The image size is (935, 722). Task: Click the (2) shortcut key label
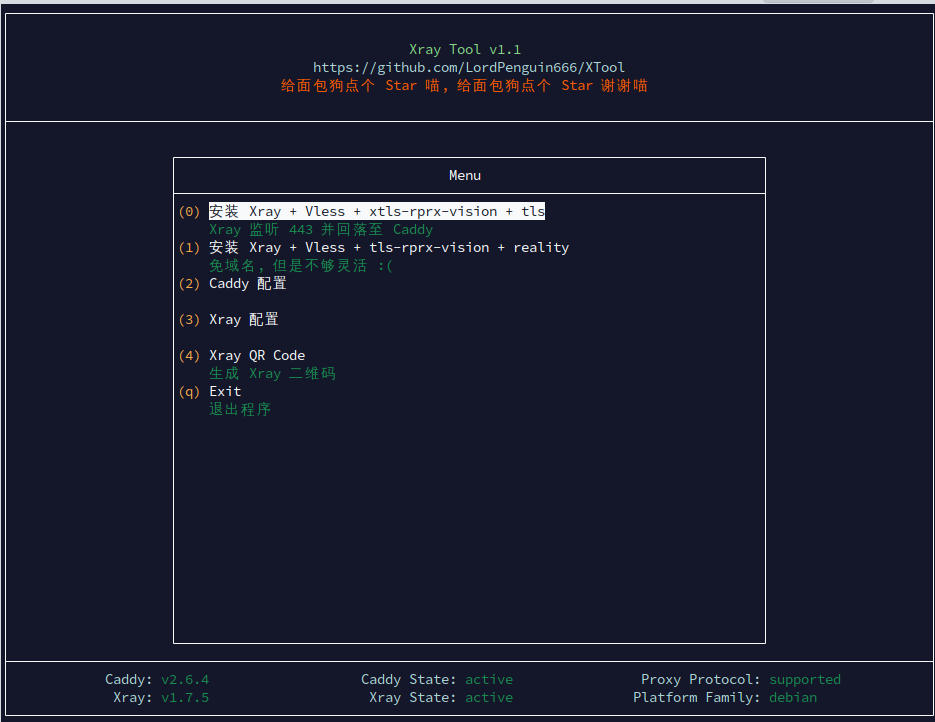tap(189, 284)
